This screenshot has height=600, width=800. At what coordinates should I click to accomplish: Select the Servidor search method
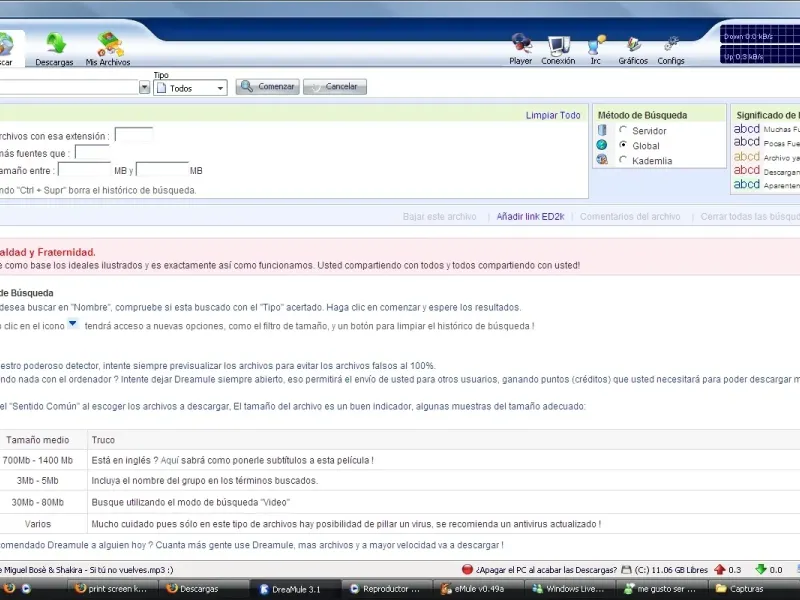[x=623, y=130]
